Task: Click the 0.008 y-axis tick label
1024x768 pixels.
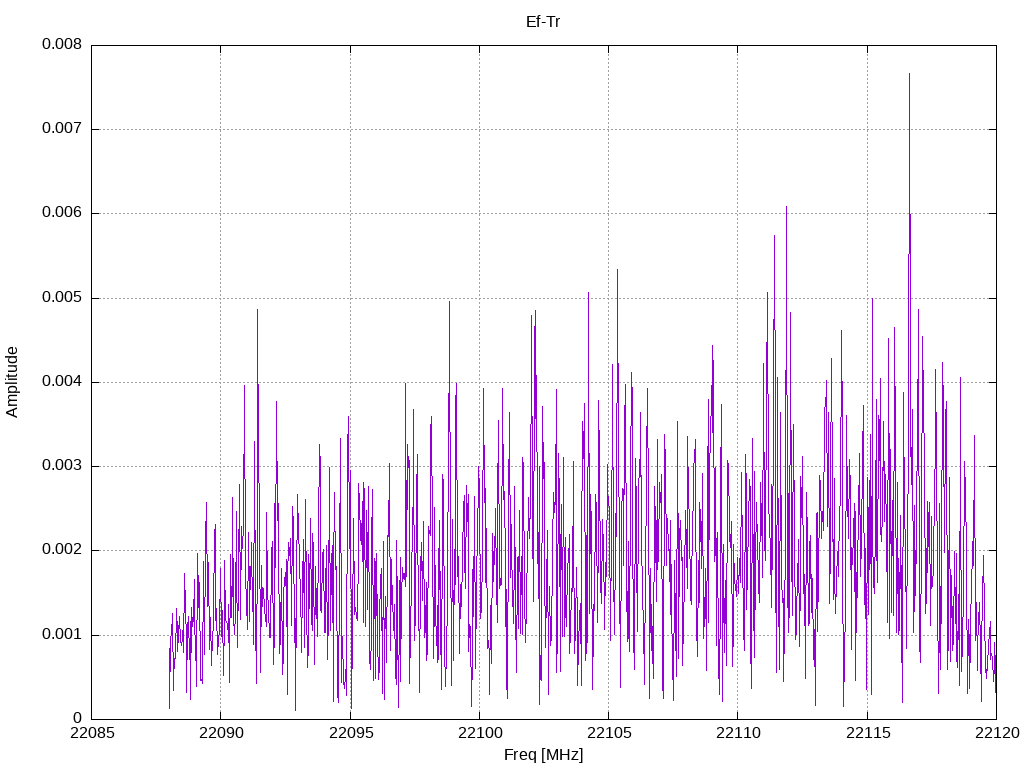Action: pos(62,44)
